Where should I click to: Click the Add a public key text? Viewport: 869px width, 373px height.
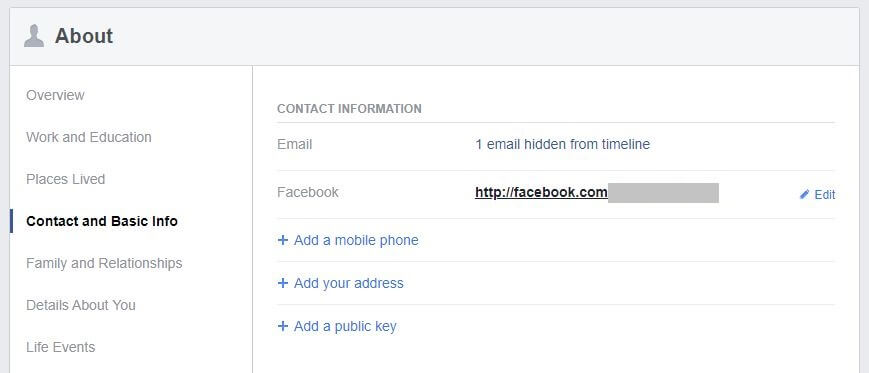point(345,326)
